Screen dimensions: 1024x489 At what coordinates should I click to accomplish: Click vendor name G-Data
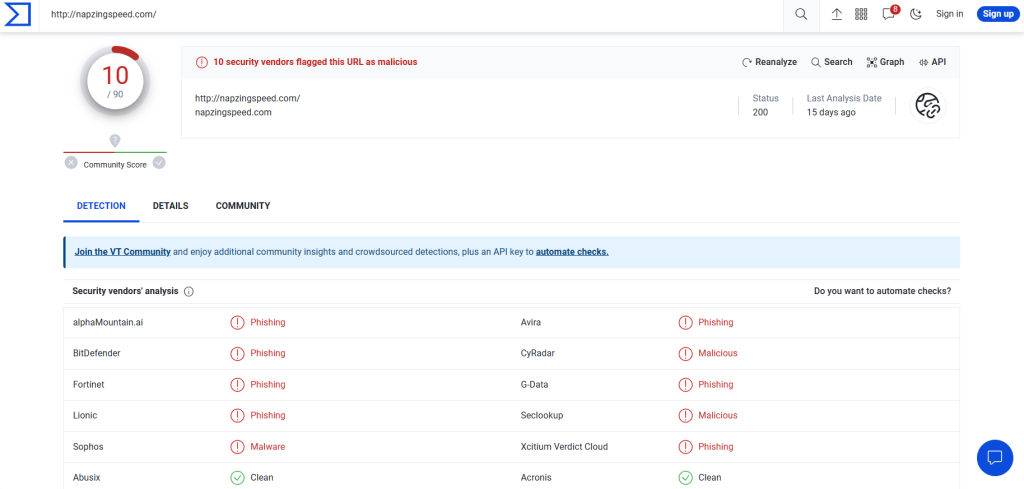pos(535,385)
